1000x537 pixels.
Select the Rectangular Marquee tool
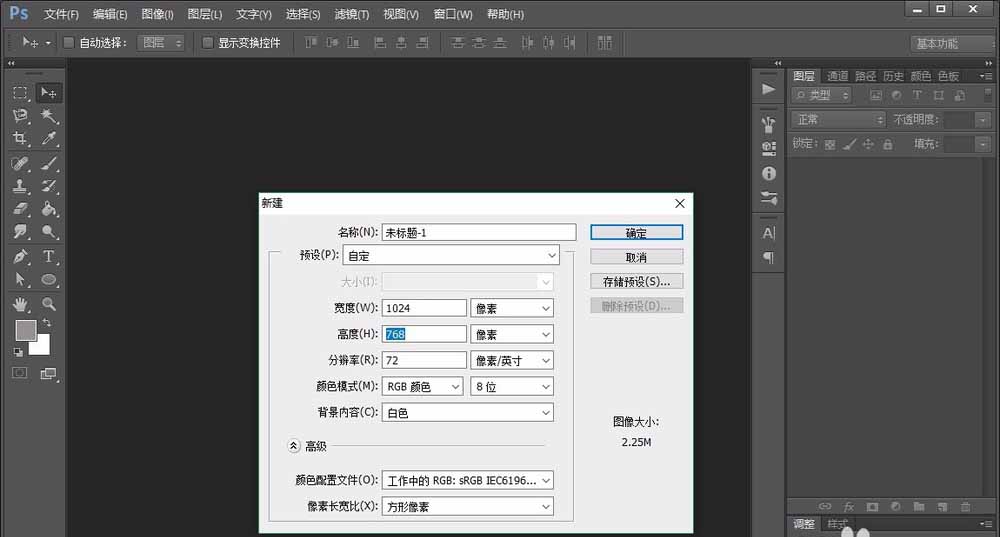point(20,93)
